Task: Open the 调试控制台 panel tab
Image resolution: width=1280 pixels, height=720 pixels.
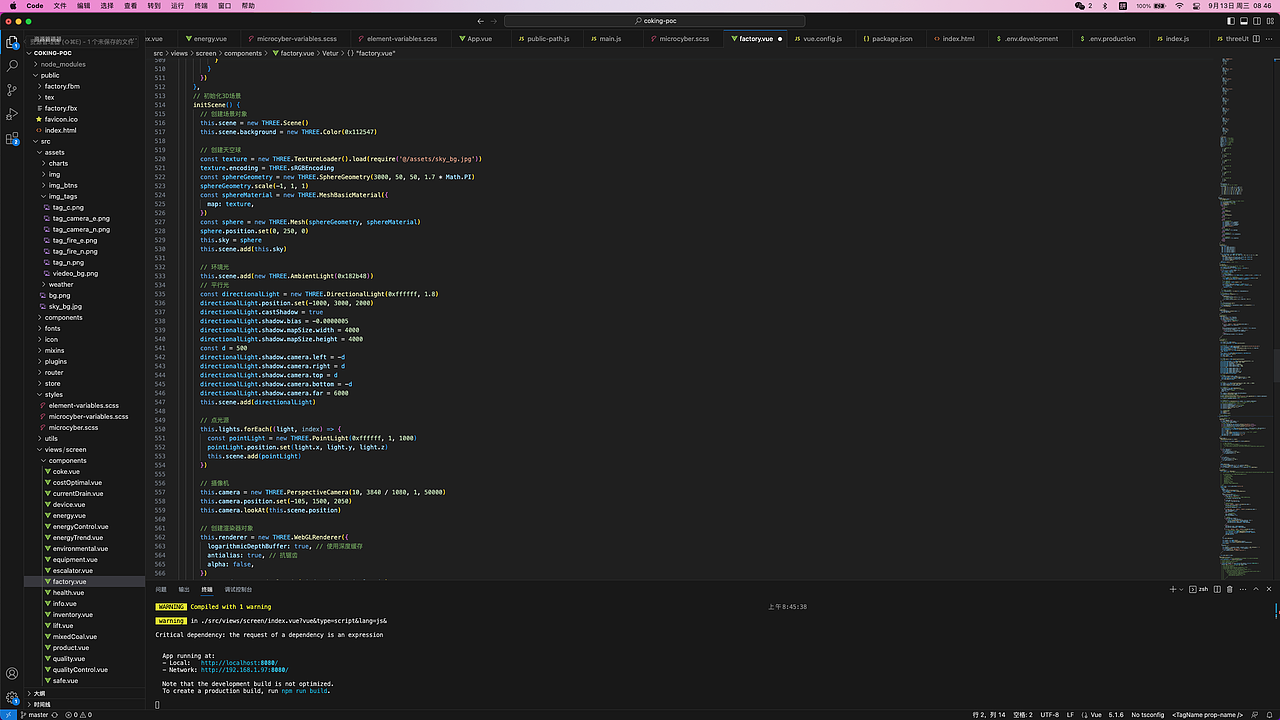Action: pyautogui.click(x=238, y=589)
